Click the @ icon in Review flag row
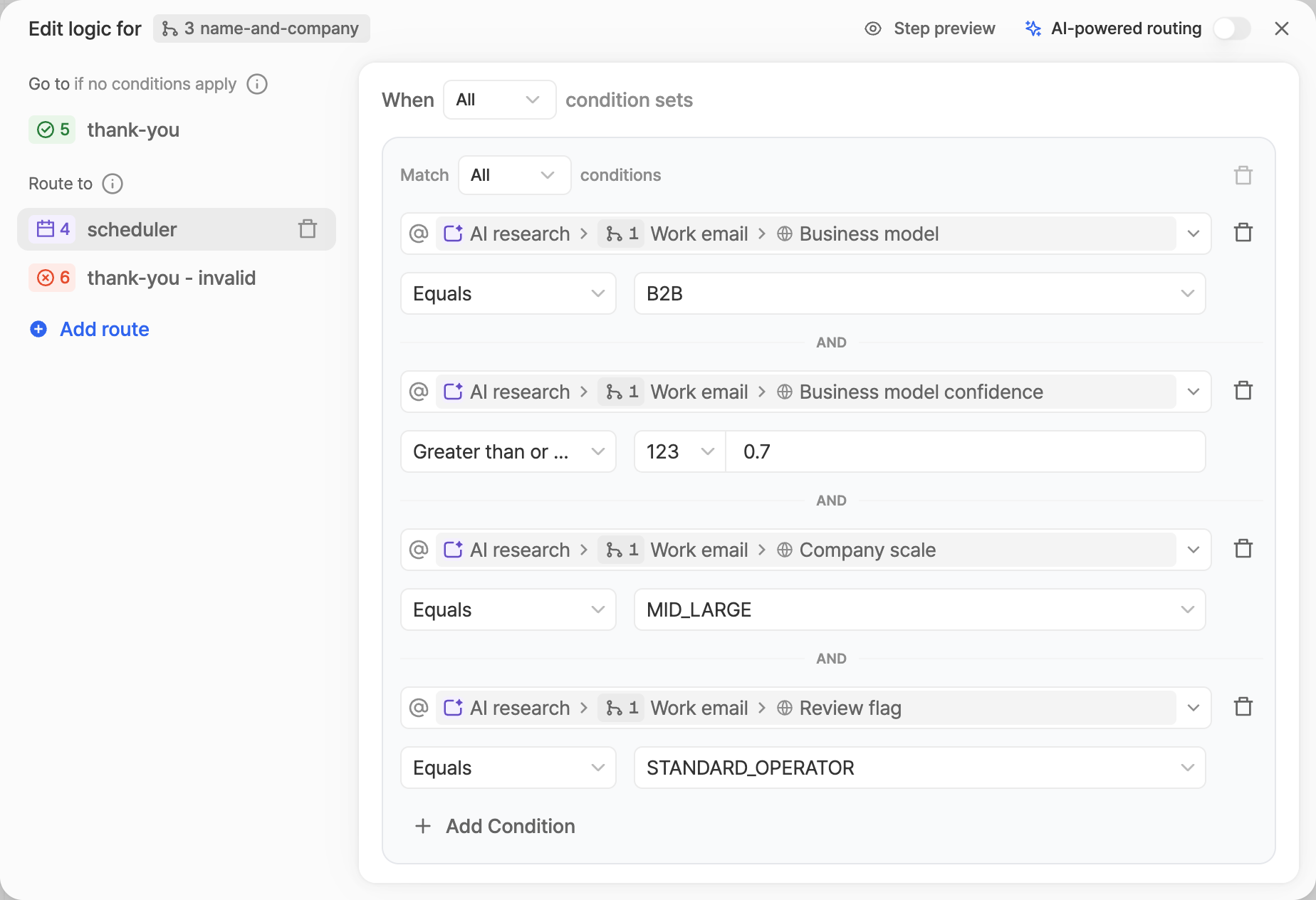The width and height of the screenshot is (1316, 900). coord(419,708)
